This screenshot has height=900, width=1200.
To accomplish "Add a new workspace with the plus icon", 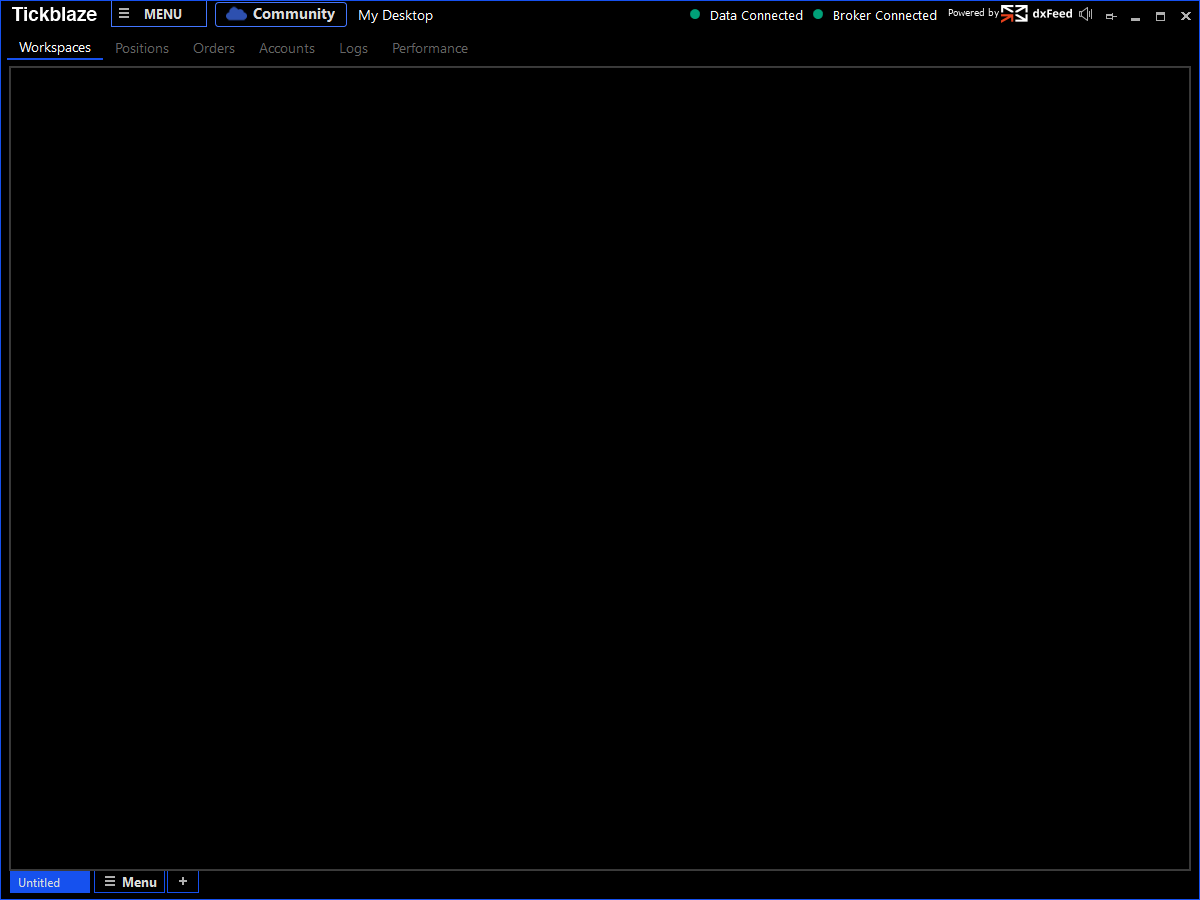I will coord(182,881).
